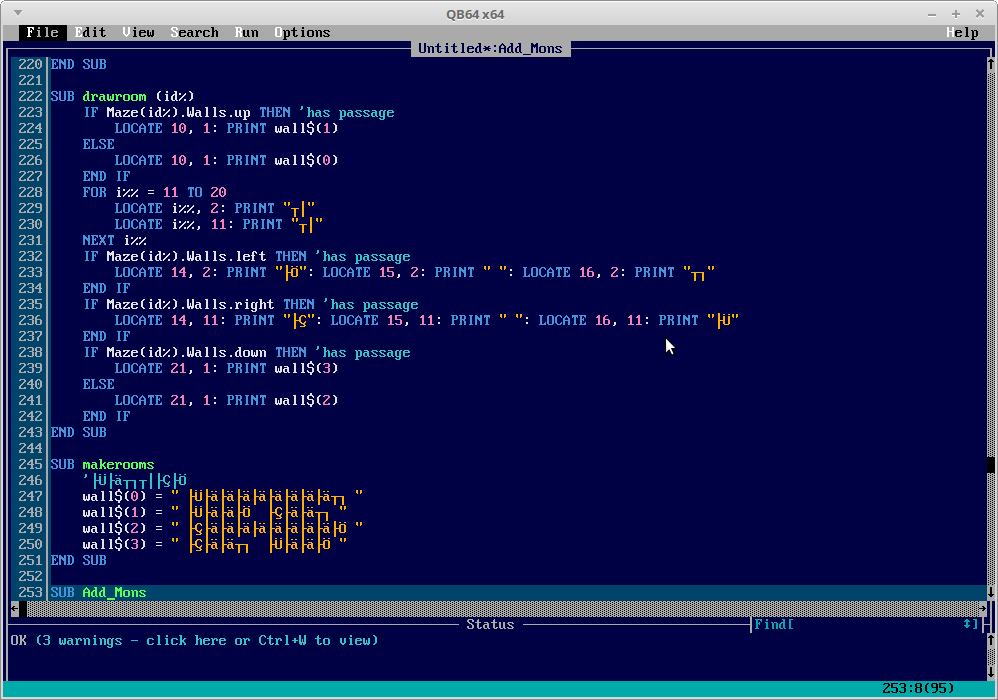Open the Run menu

tap(246, 32)
